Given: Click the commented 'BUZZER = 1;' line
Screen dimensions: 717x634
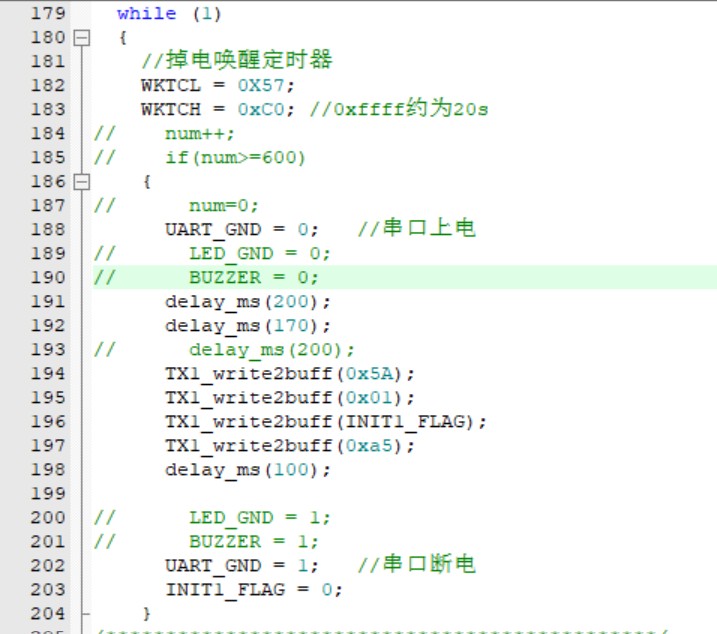Looking at the screenshot, I should pos(254,542).
